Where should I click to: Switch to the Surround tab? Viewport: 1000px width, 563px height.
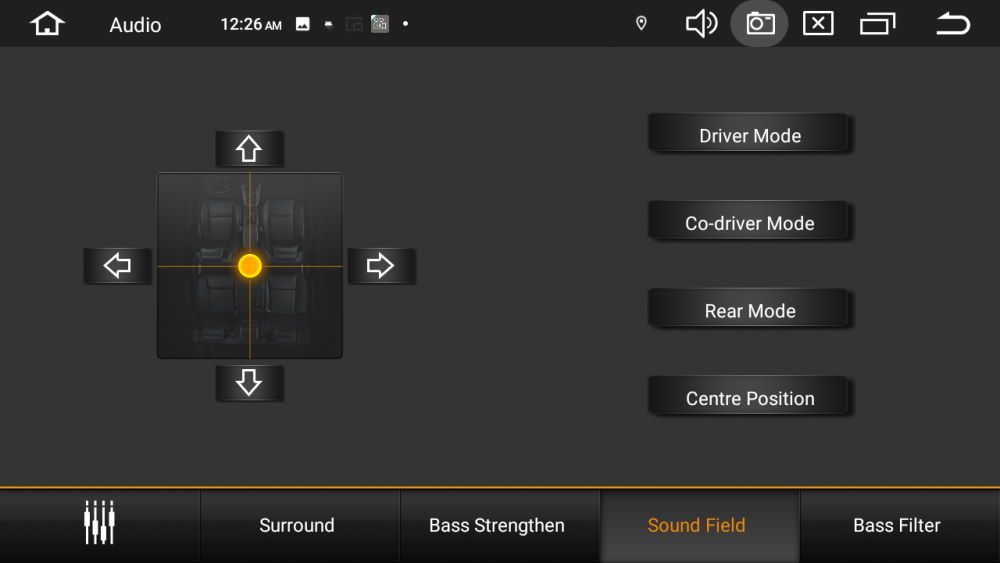click(297, 525)
